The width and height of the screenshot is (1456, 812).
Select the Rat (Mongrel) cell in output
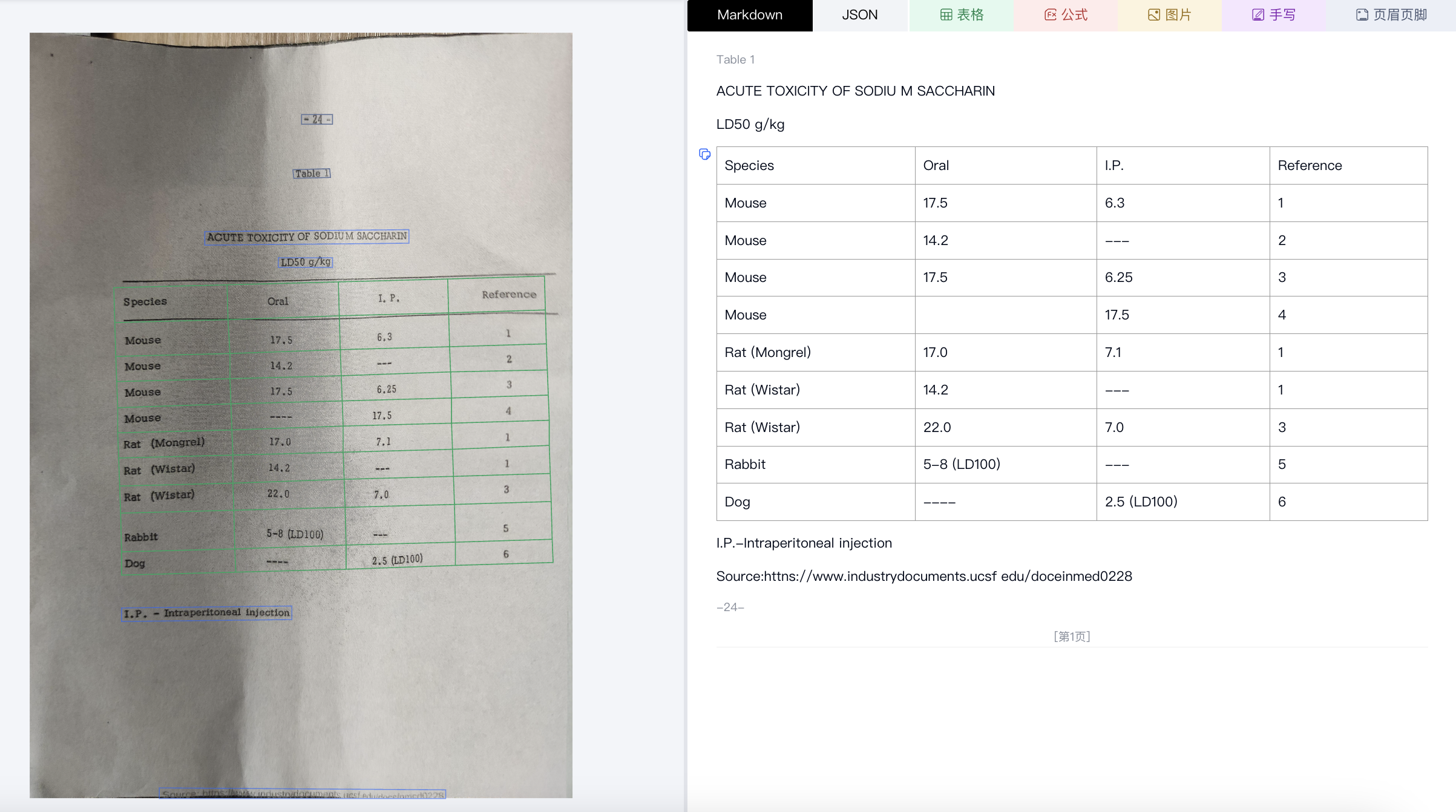point(815,353)
